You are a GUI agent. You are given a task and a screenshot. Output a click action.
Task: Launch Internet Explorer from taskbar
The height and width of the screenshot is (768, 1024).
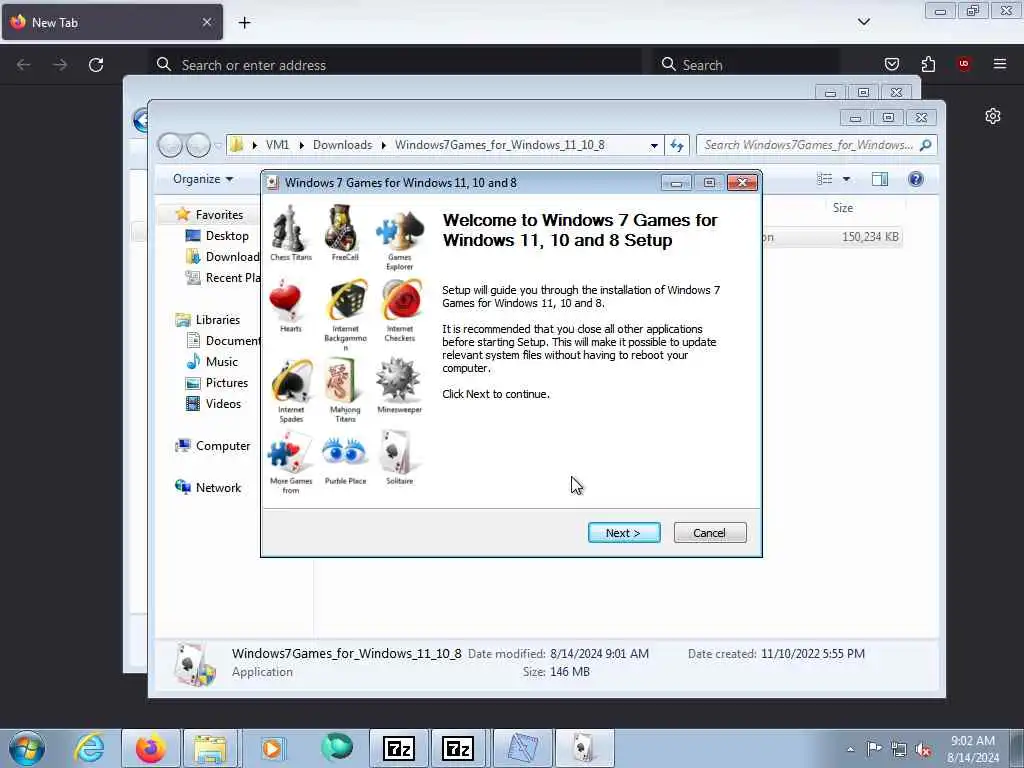(89, 748)
